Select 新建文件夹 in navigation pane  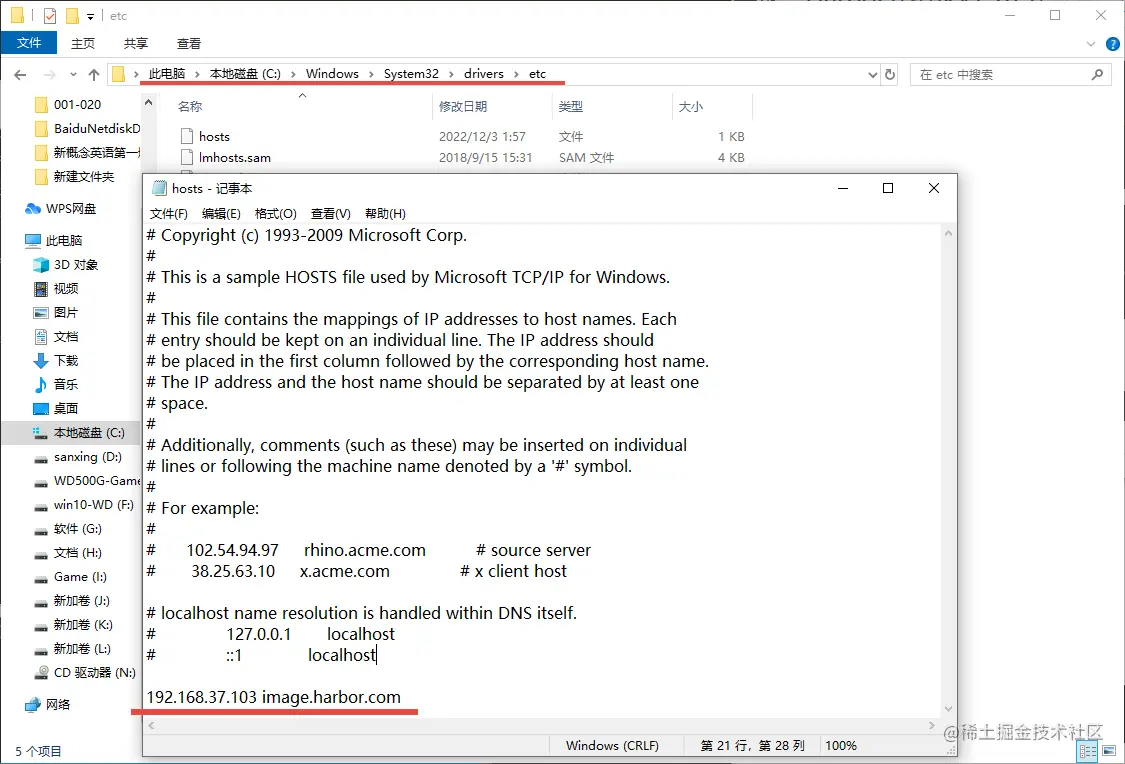(x=83, y=176)
